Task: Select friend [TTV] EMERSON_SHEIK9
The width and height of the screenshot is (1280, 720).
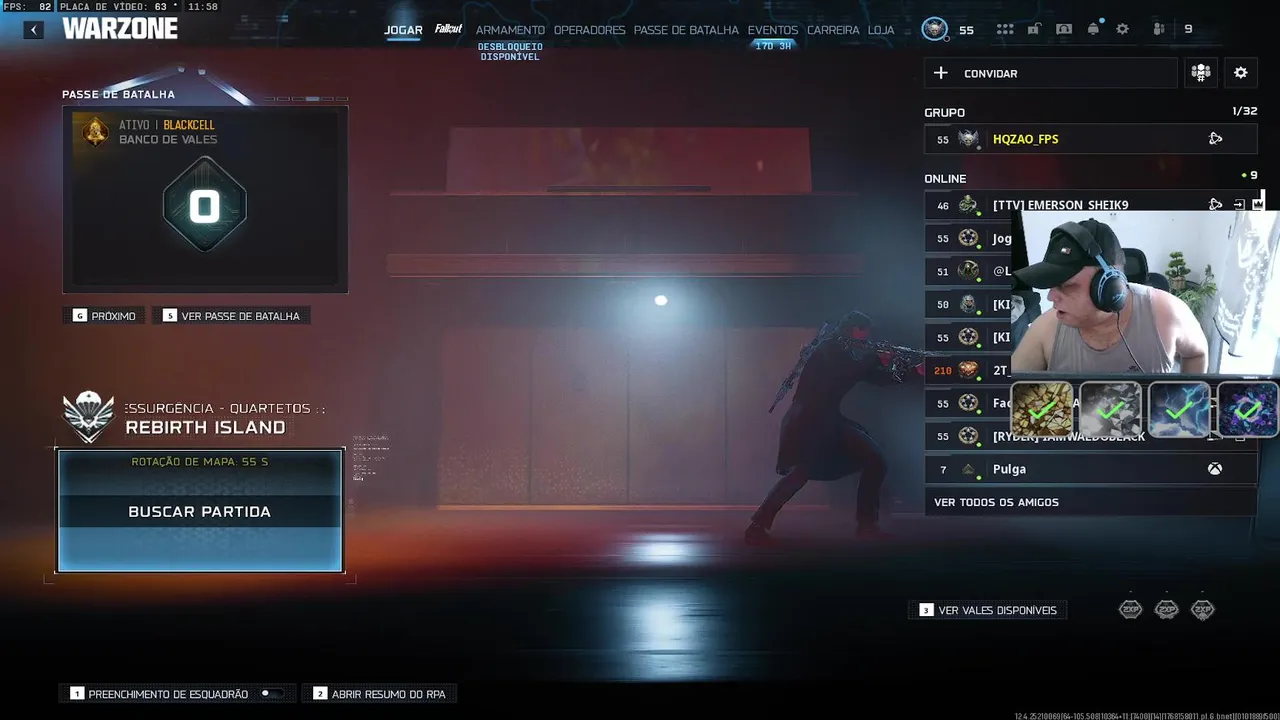Action: [1060, 205]
